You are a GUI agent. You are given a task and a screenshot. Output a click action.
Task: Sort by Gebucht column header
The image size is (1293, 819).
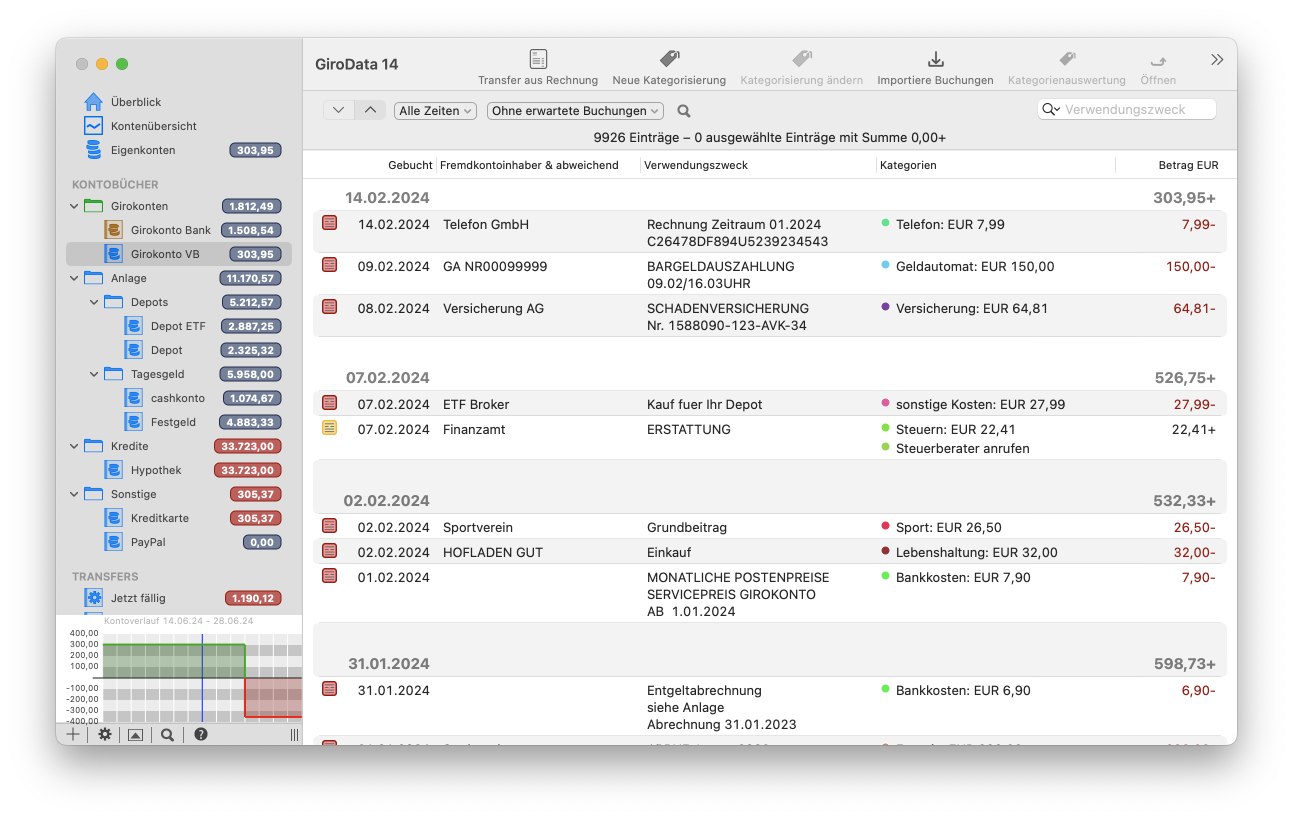pyautogui.click(x=410, y=165)
